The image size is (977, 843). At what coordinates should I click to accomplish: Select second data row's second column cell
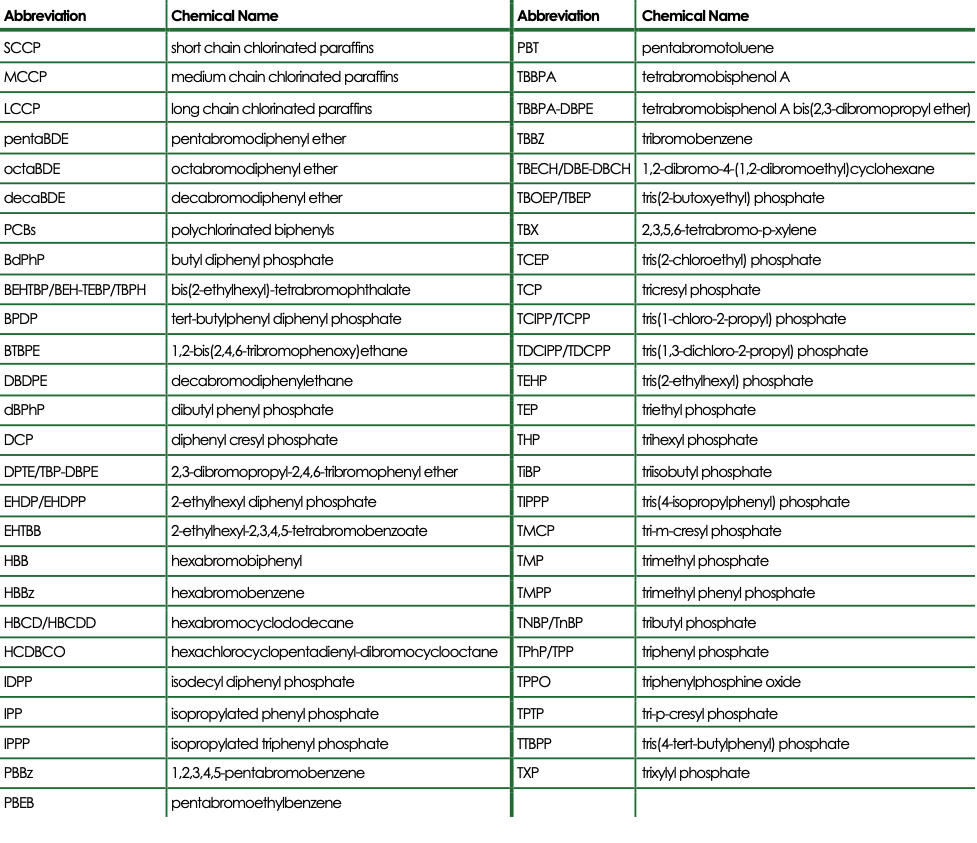click(338, 77)
